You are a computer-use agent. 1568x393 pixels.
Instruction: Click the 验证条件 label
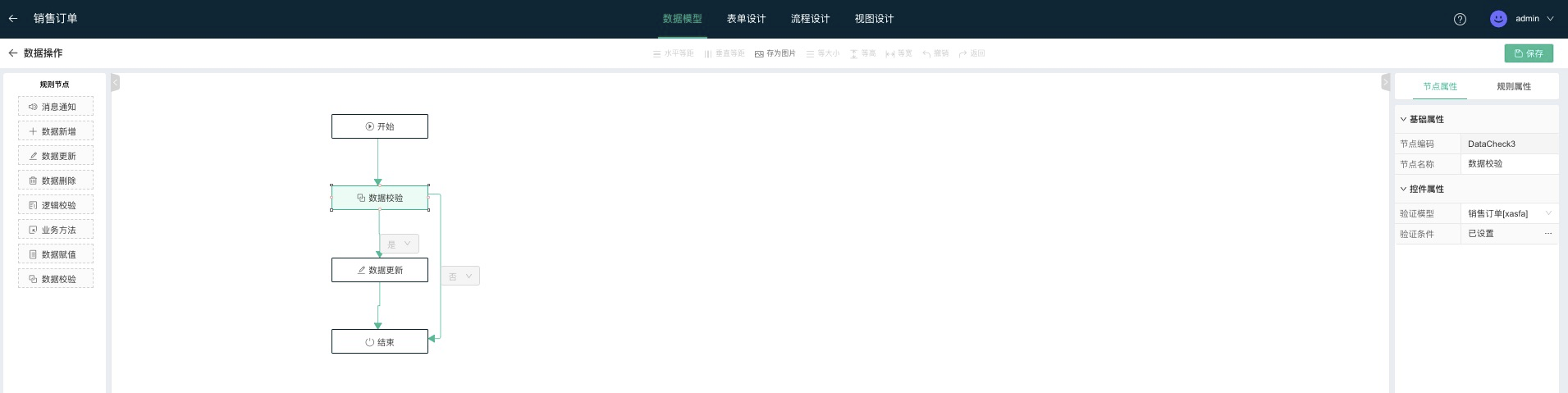pyautogui.click(x=1417, y=234)
